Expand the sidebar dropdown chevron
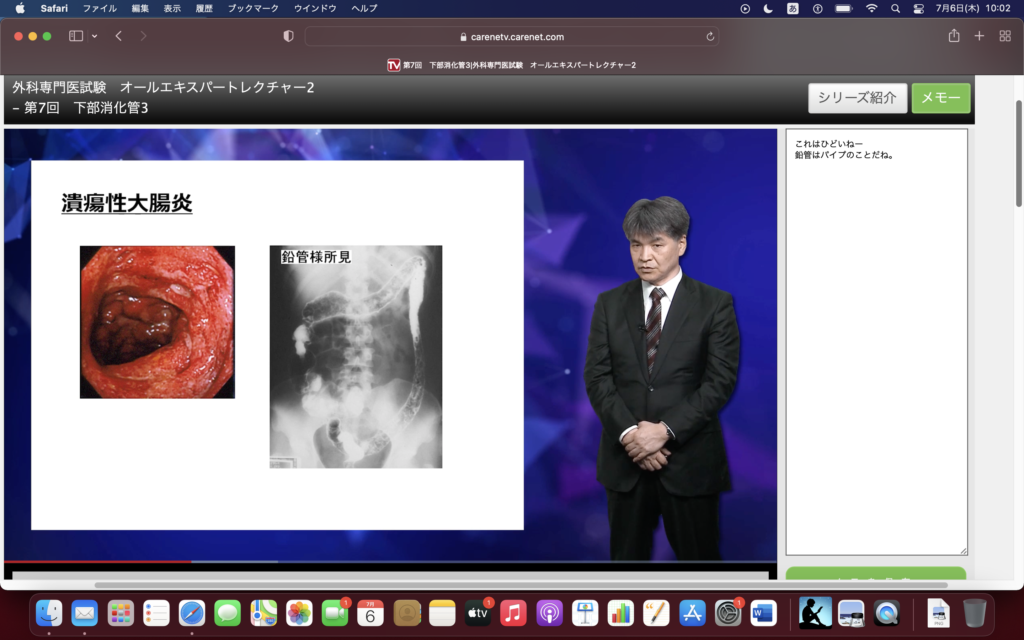Viewport: 1024px width, 640px height. click(x=95, y=36)
